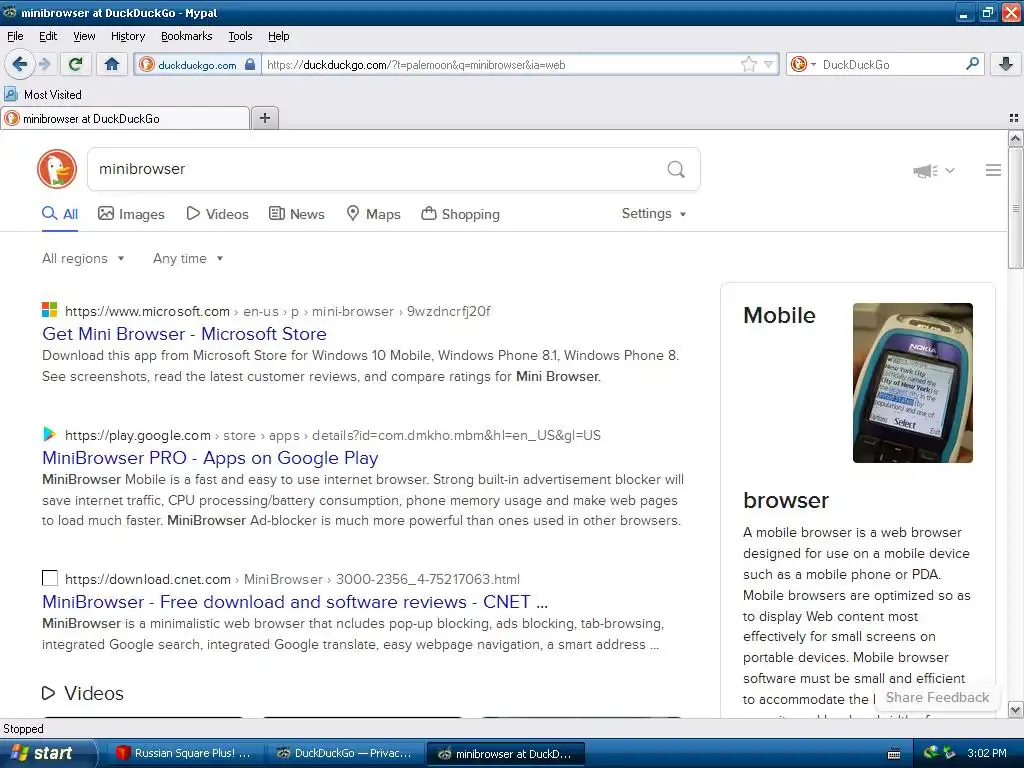Viewport: 1024px width, 768px height.
Task: Switch to the News tab
Action: pyautogui.click(x=297, y=214)
